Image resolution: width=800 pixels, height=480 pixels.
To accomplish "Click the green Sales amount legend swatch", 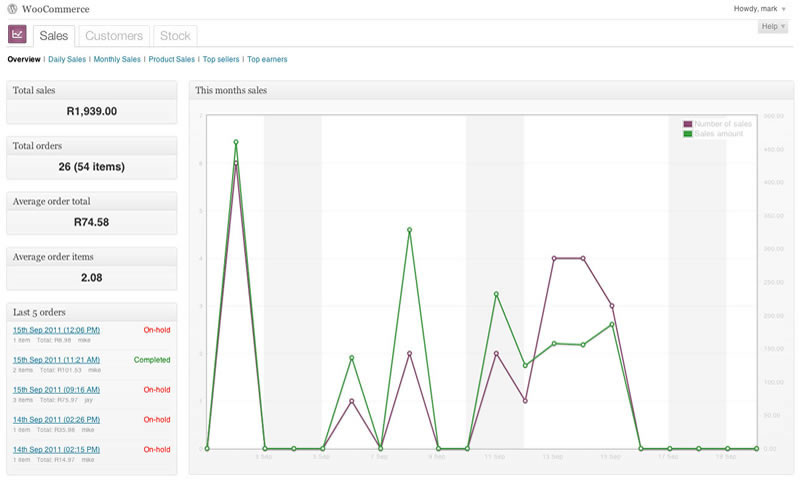I will (688, 133).
